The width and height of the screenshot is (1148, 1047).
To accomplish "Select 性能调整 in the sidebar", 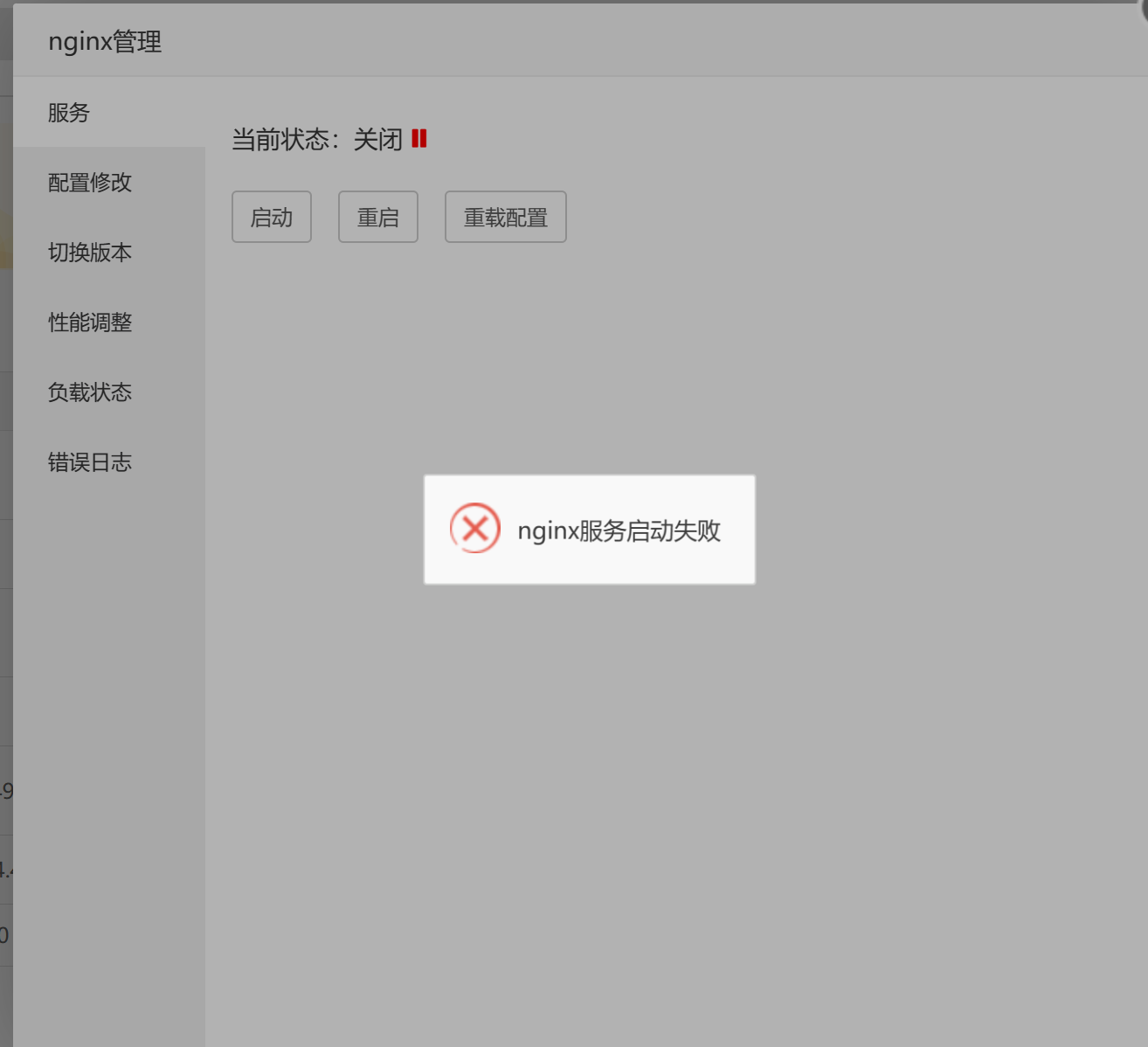I will tap(109, 322).
